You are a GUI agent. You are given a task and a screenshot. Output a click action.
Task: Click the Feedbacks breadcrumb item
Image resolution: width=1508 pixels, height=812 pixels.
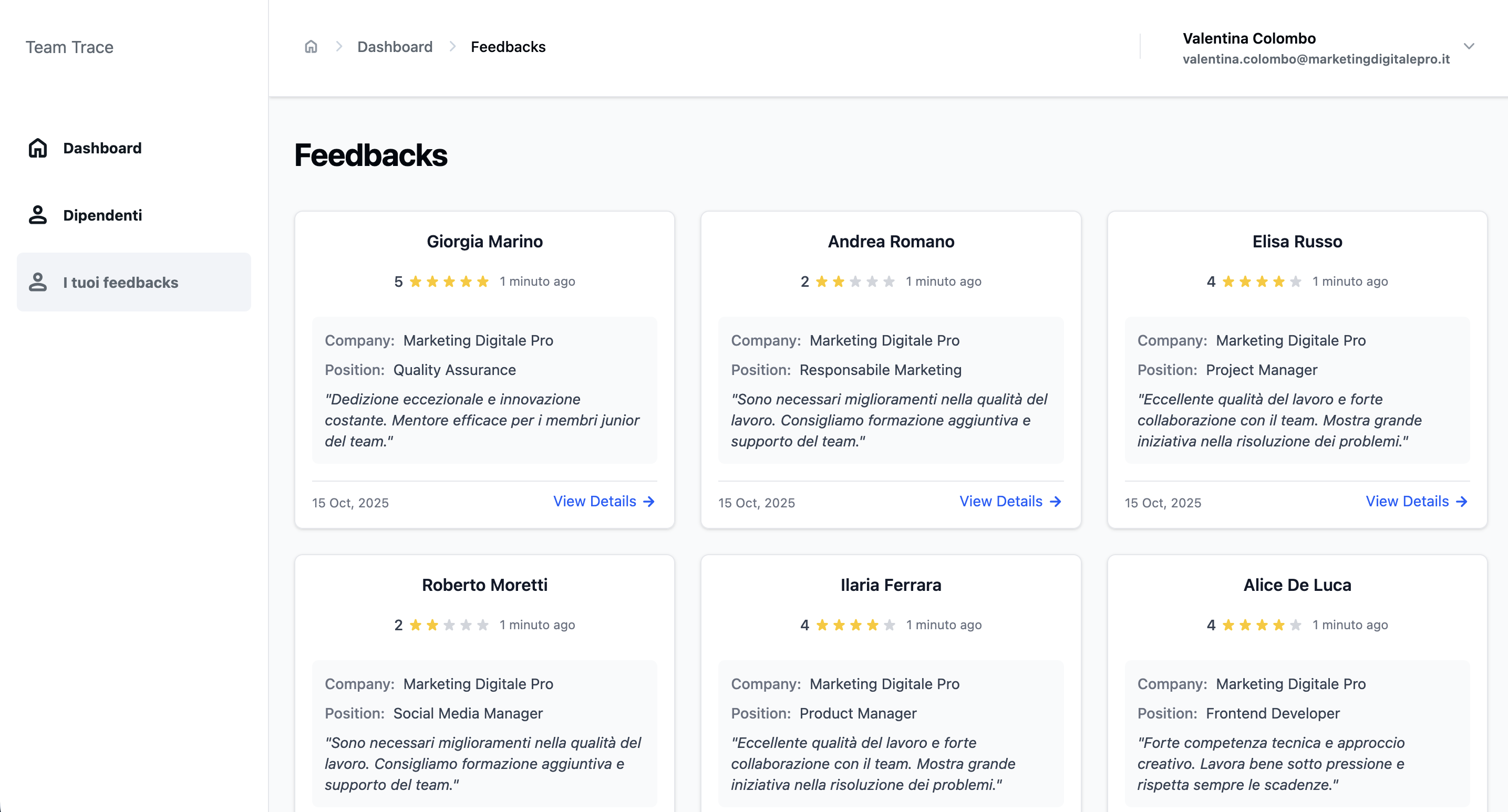tap(508, 47)
